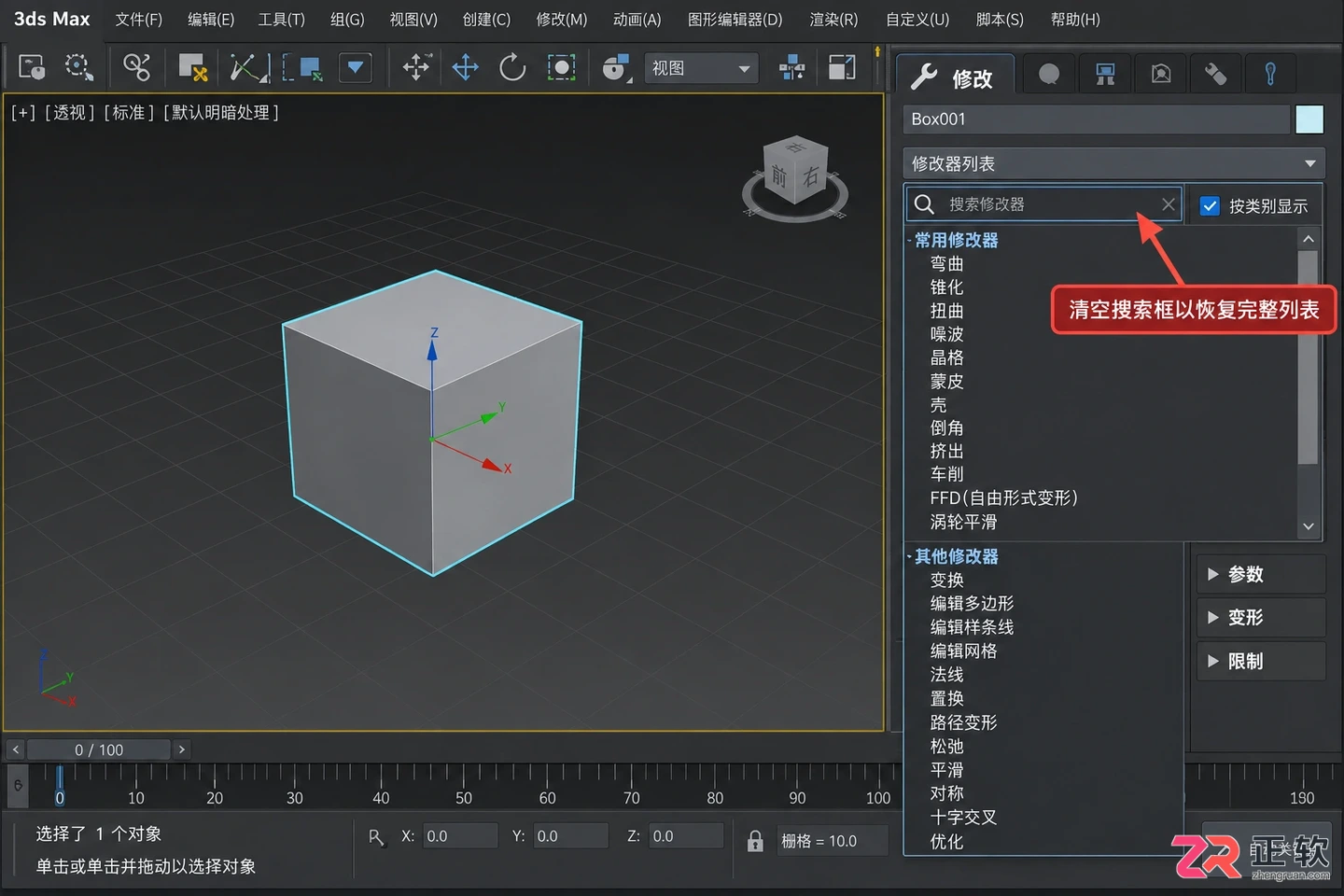This screenshot has width=1344, height=896.
Task: Choose the 锥化 modifier
Action: (946, 287)
